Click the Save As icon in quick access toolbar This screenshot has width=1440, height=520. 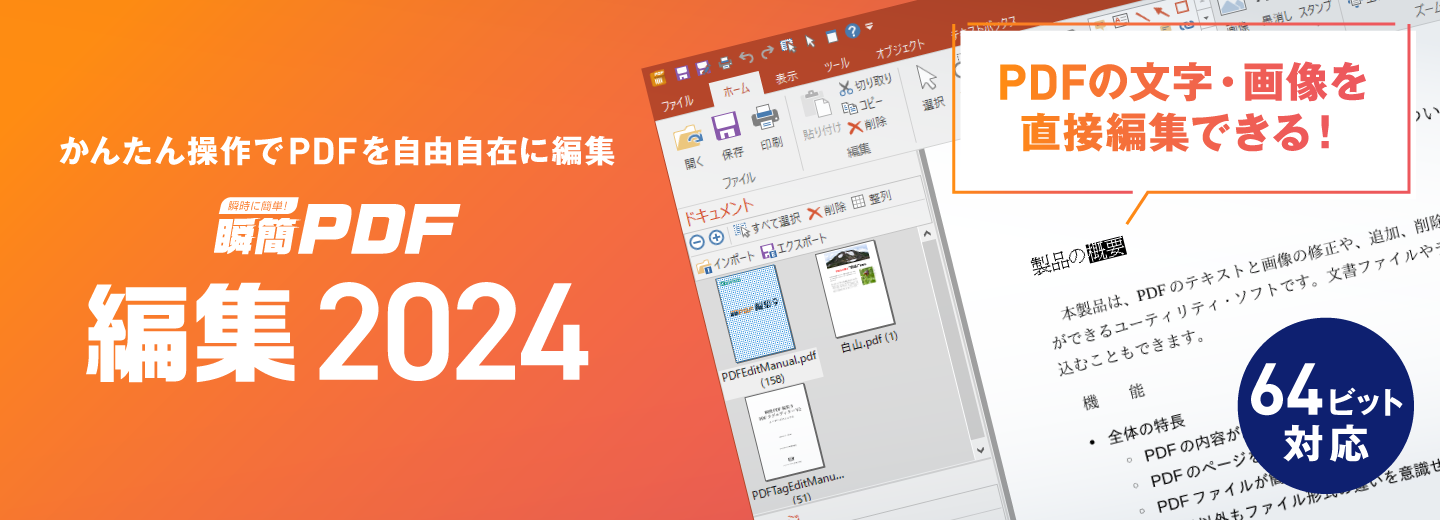[703, 67]
